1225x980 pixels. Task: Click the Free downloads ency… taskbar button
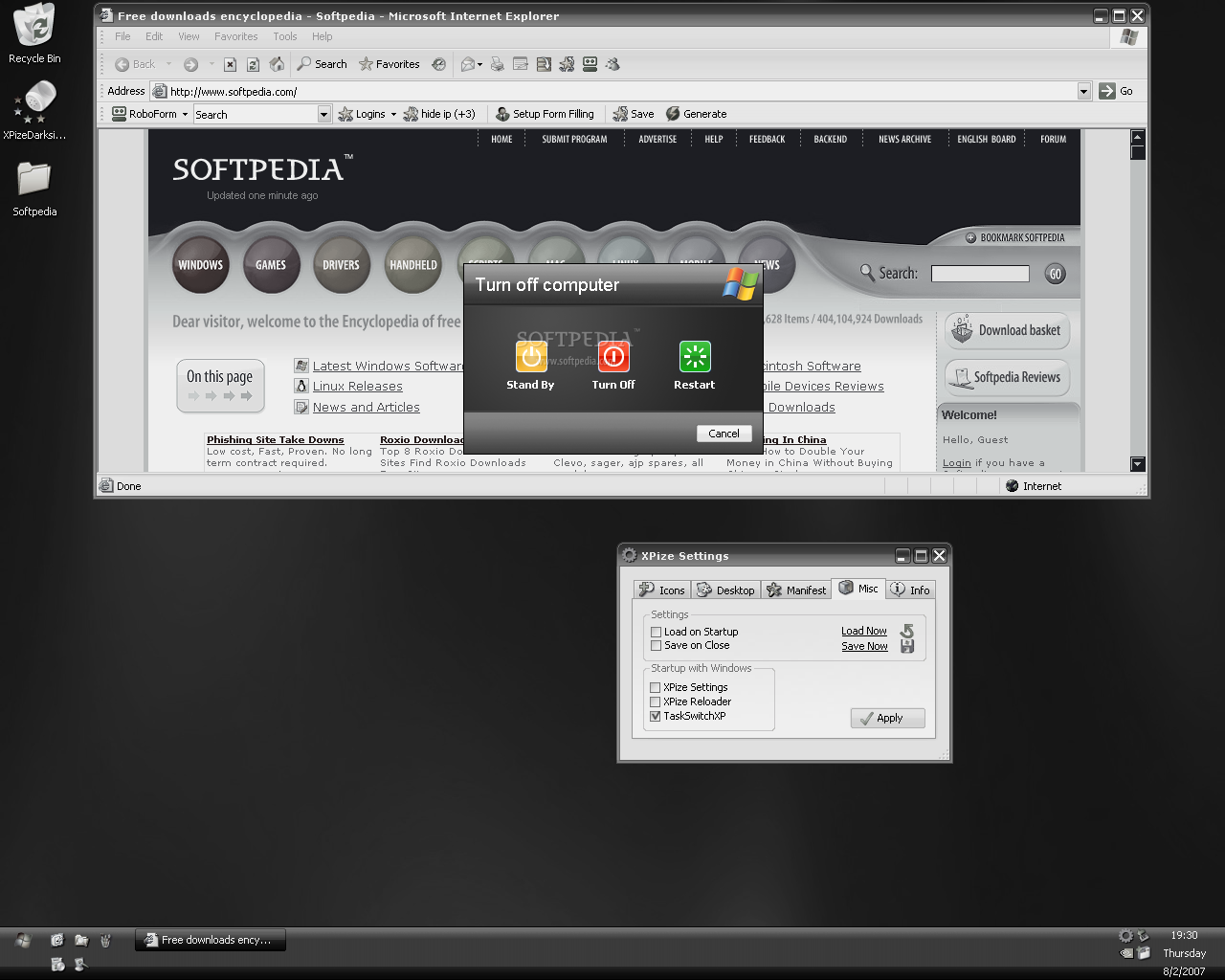click(x=211, y=940)
